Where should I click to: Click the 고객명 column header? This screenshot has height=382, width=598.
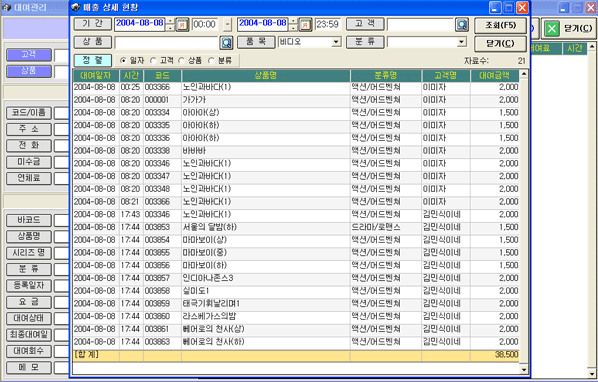446,75
